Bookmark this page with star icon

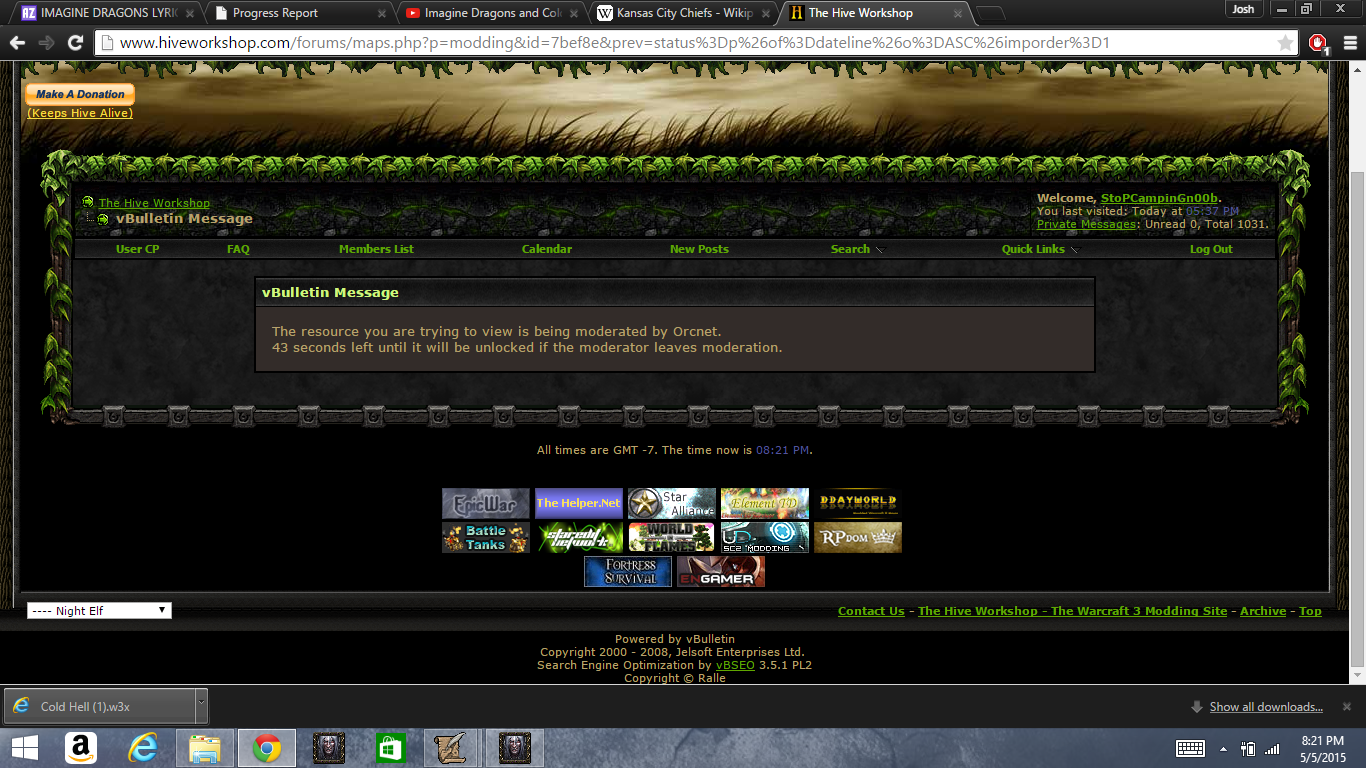(1286, 43)
